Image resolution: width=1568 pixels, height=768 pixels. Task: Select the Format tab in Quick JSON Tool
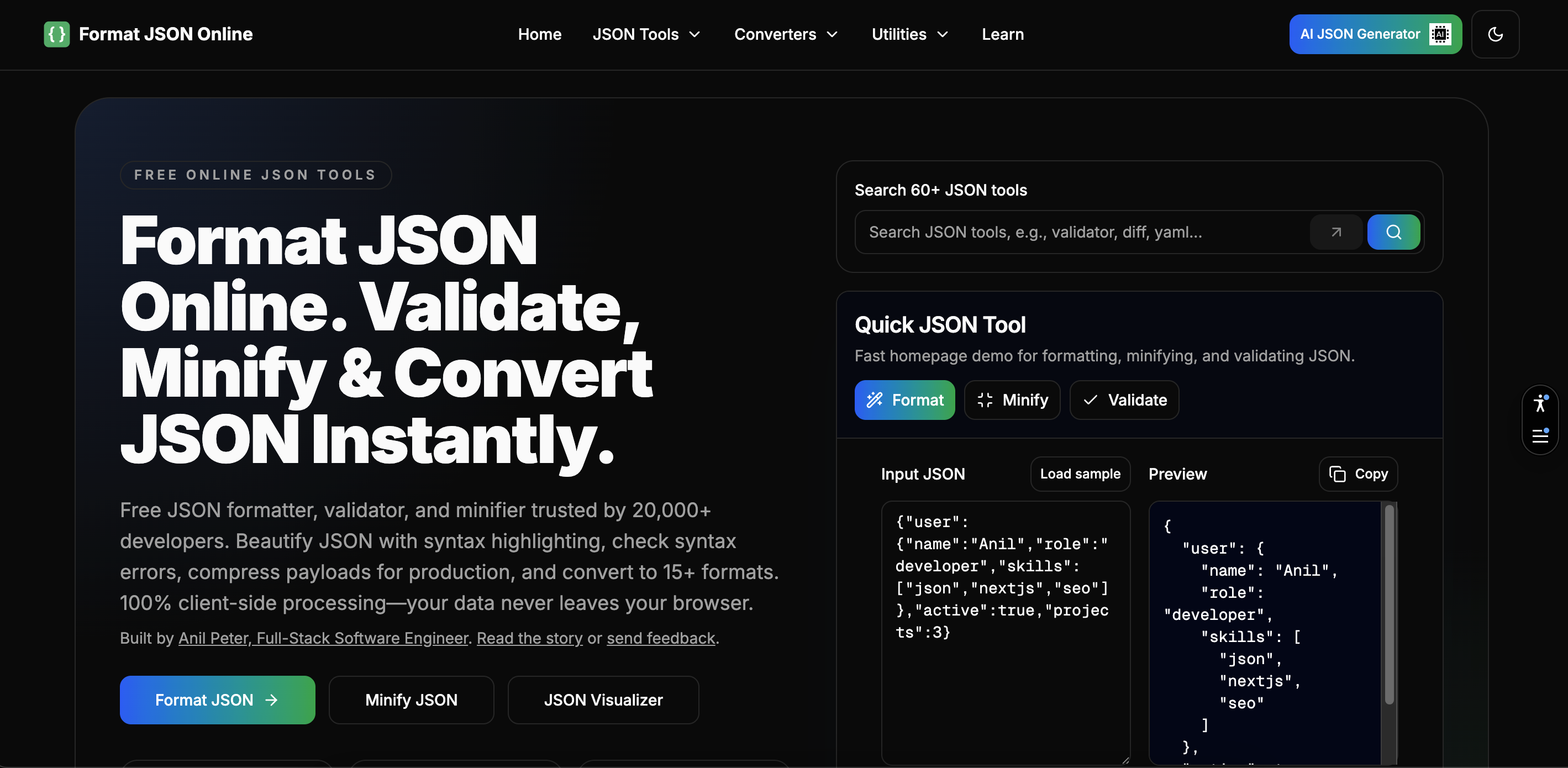[904, 400]
